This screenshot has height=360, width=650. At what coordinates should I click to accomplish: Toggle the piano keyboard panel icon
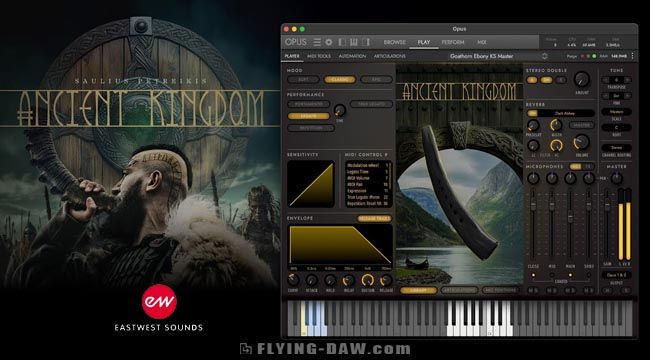(354, 42)
